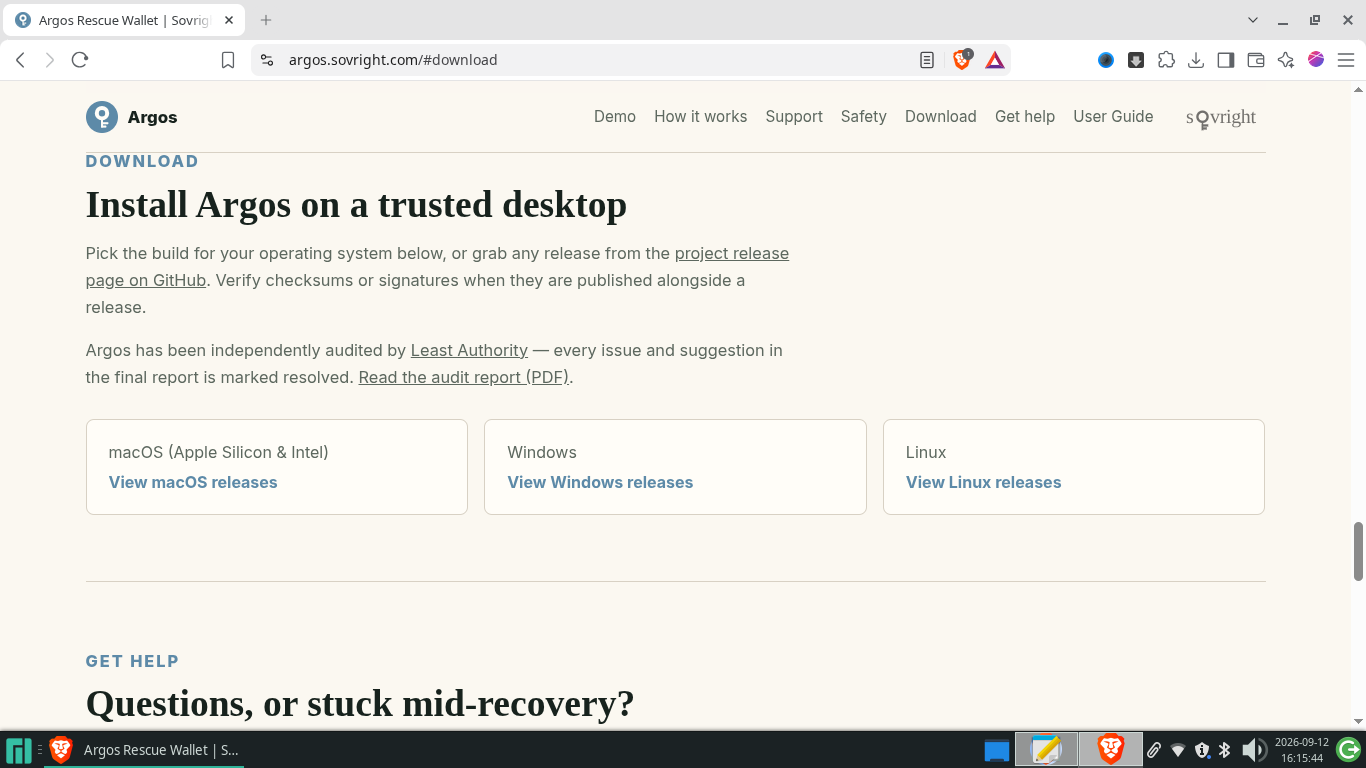Open Bluetooth tray icon
This screenshot has width=1366, height=768.
(x=1225, y=750)
